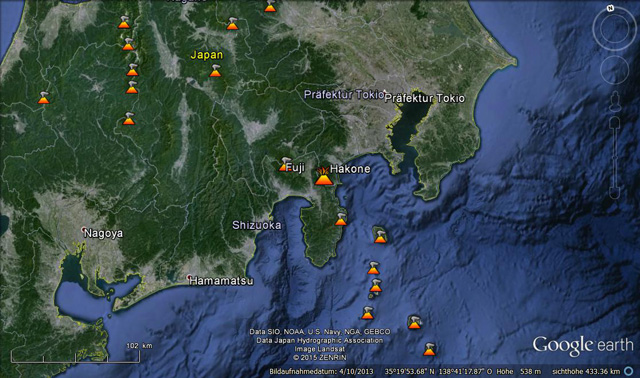Click the N north indicator on the compass
The height and width of the screenshot is (378, 640).
pyautogui.click(x=611, y=8)
